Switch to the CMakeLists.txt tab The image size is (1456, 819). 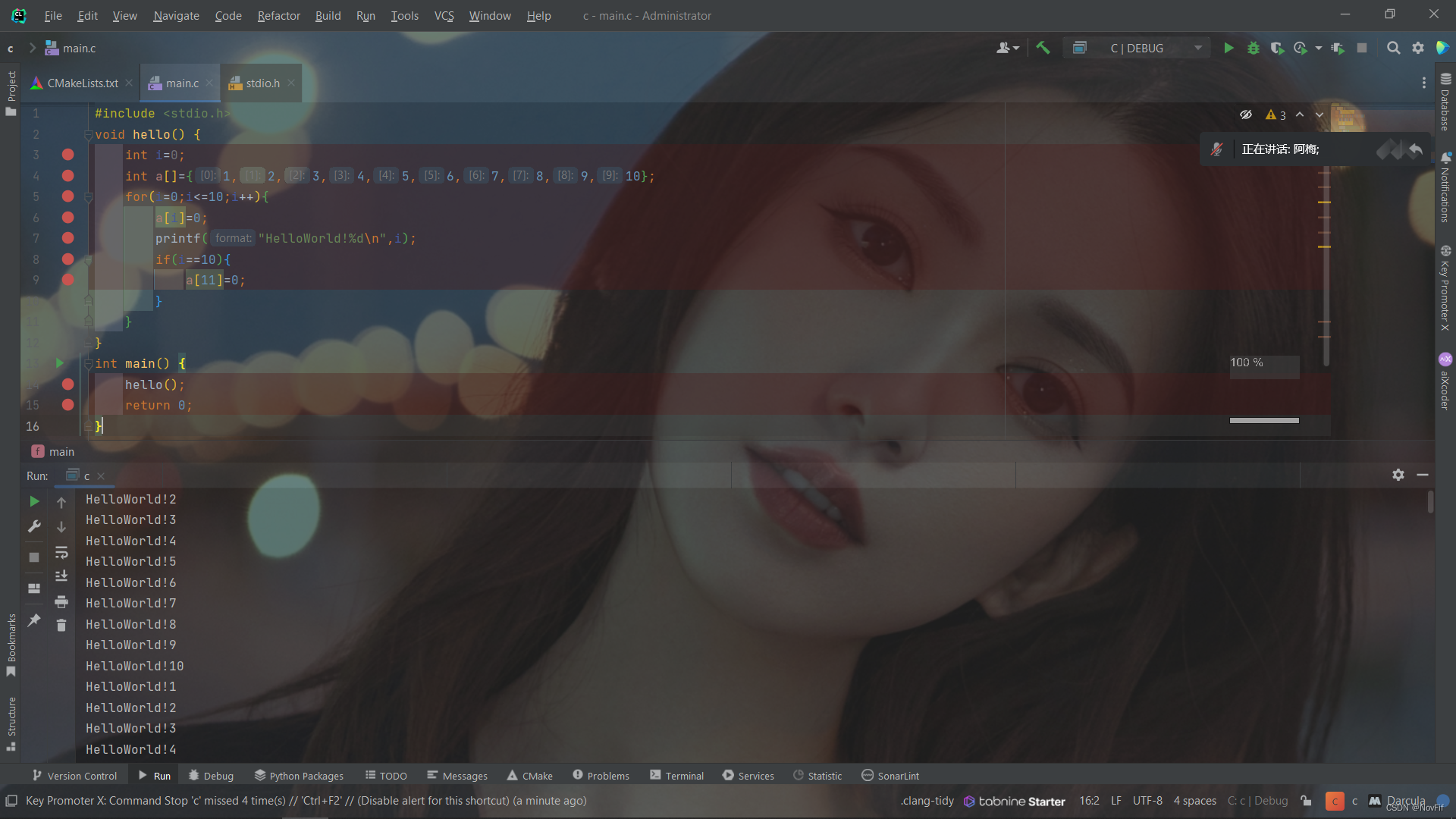click(x=82, y=83)
